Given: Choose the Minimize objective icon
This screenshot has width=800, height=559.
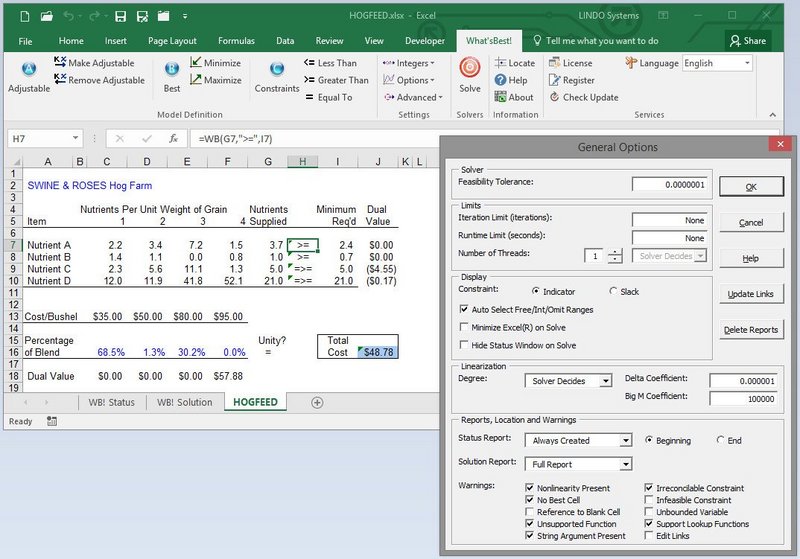Looking at the screenshot, I should coord(195,62).
